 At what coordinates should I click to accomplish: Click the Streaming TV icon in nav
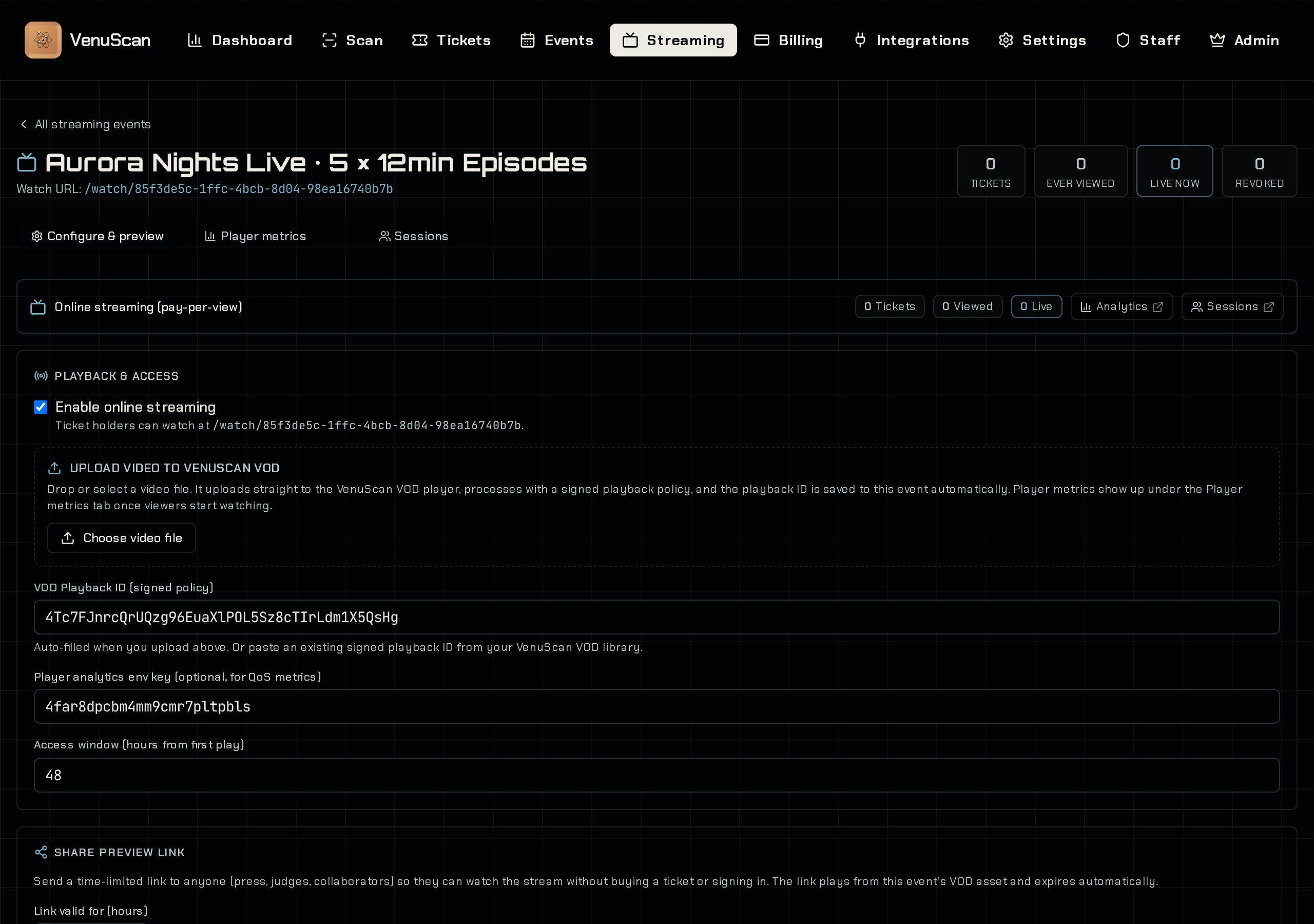(x=630, y=40)
